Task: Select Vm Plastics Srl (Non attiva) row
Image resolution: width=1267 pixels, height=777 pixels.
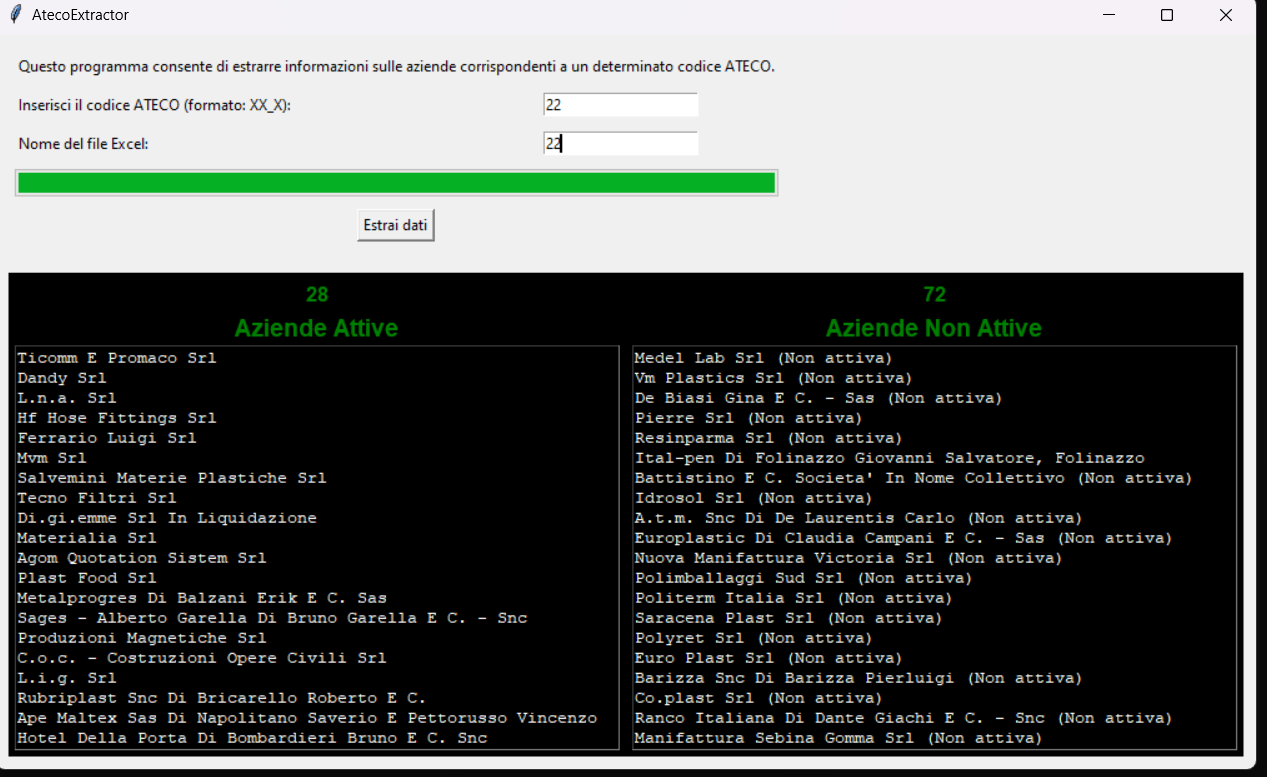Action: (934, 378)
